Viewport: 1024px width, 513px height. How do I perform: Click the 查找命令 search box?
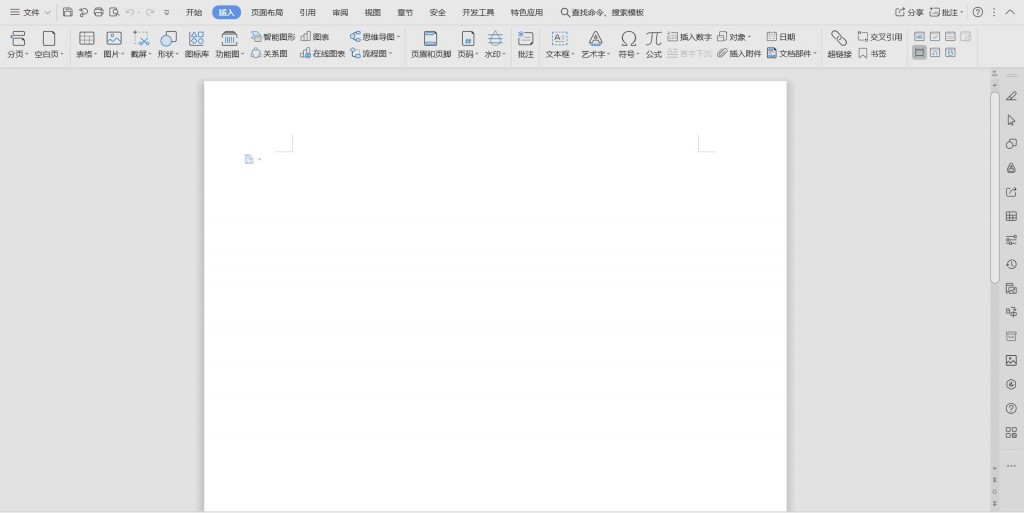(x=602, y=12)
